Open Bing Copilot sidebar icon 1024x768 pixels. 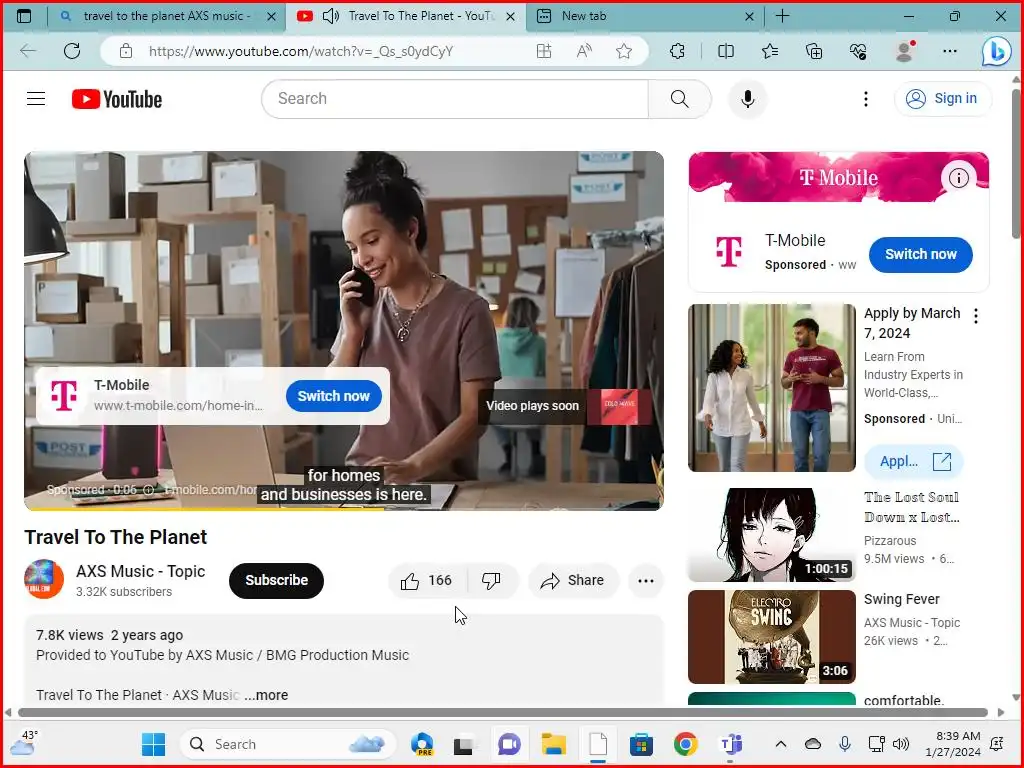tap(997, 51)
